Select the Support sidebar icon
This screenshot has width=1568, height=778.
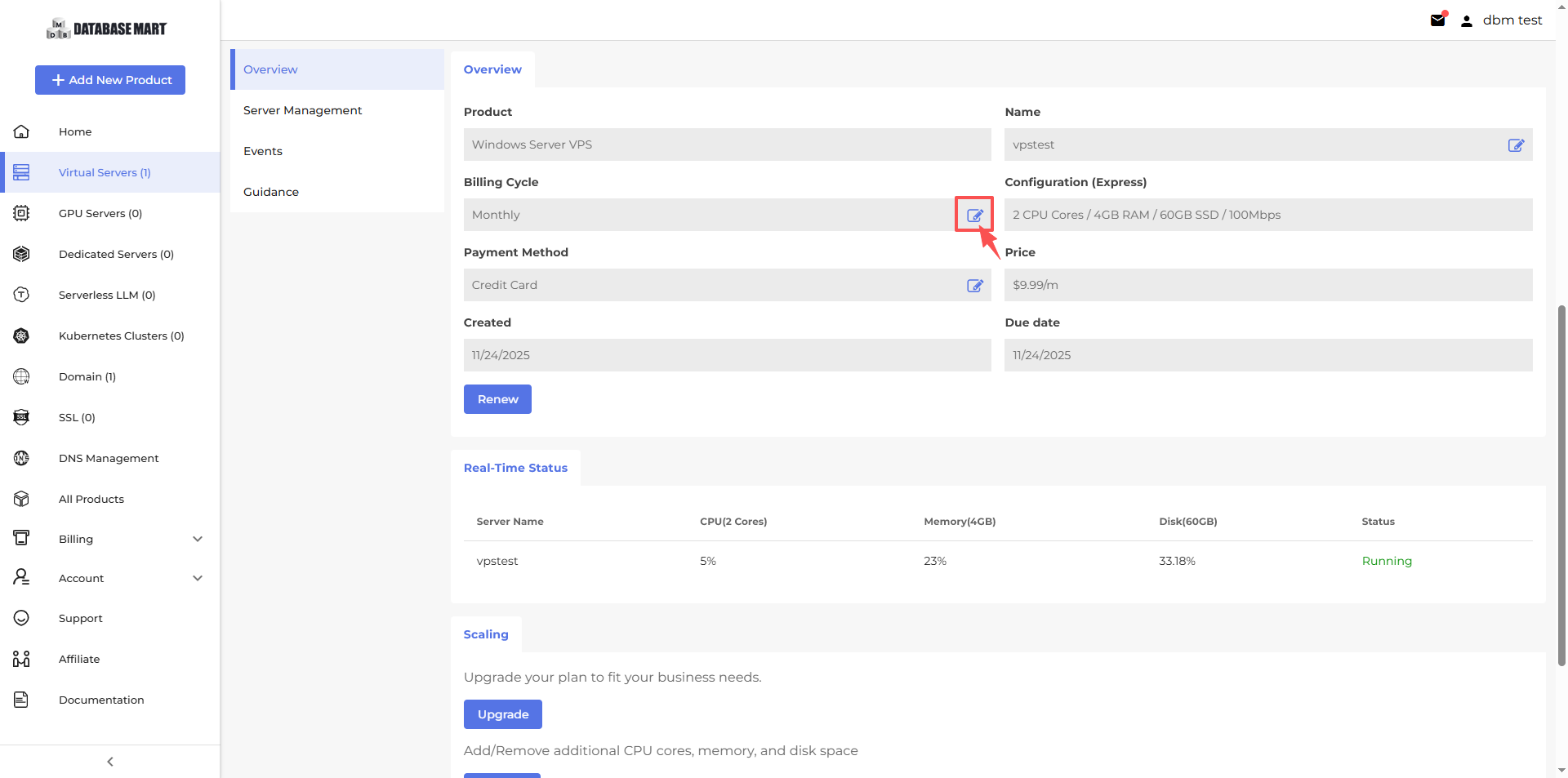point(22,618)
